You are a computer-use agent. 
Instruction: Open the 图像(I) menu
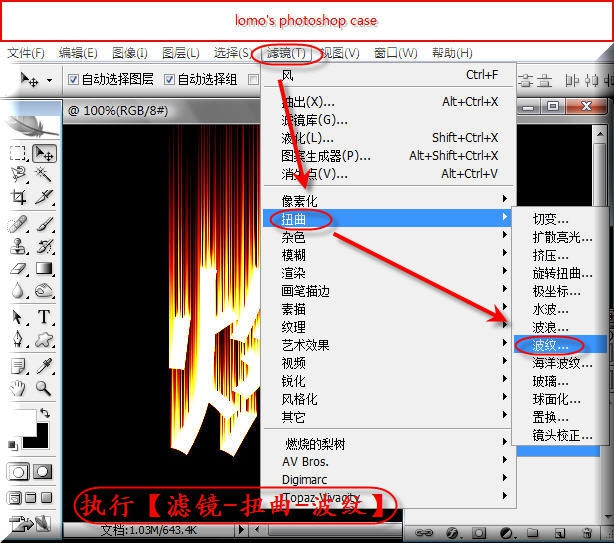130,53
